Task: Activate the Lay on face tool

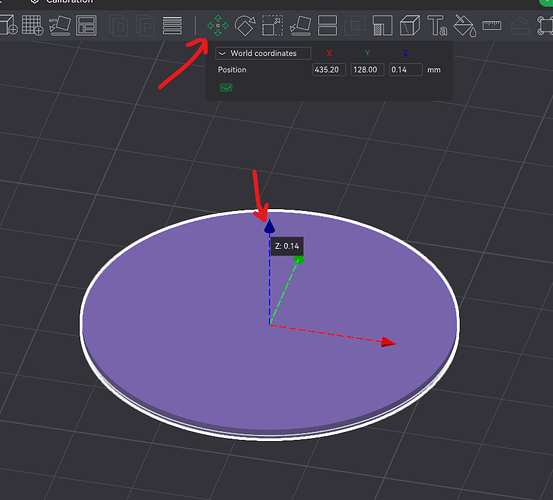Action: click(300, 25)
